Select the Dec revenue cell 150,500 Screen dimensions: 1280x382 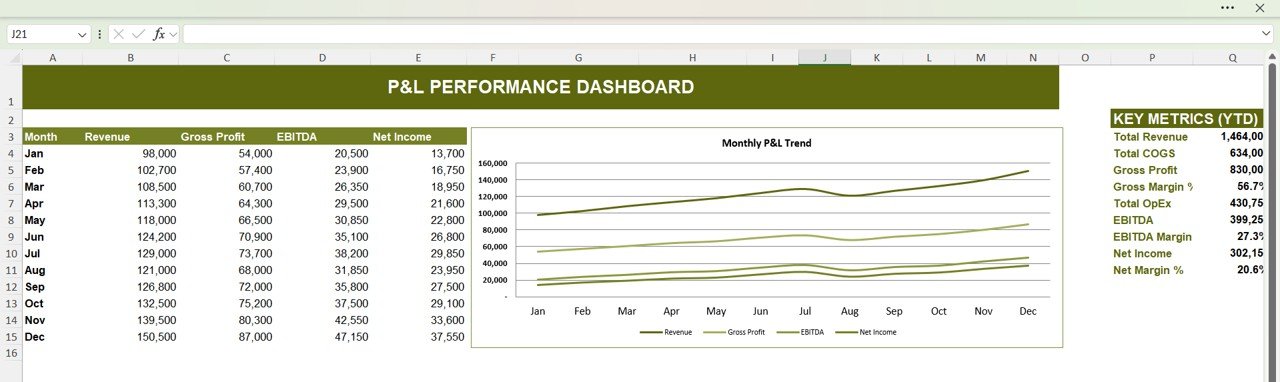[131, 337]
